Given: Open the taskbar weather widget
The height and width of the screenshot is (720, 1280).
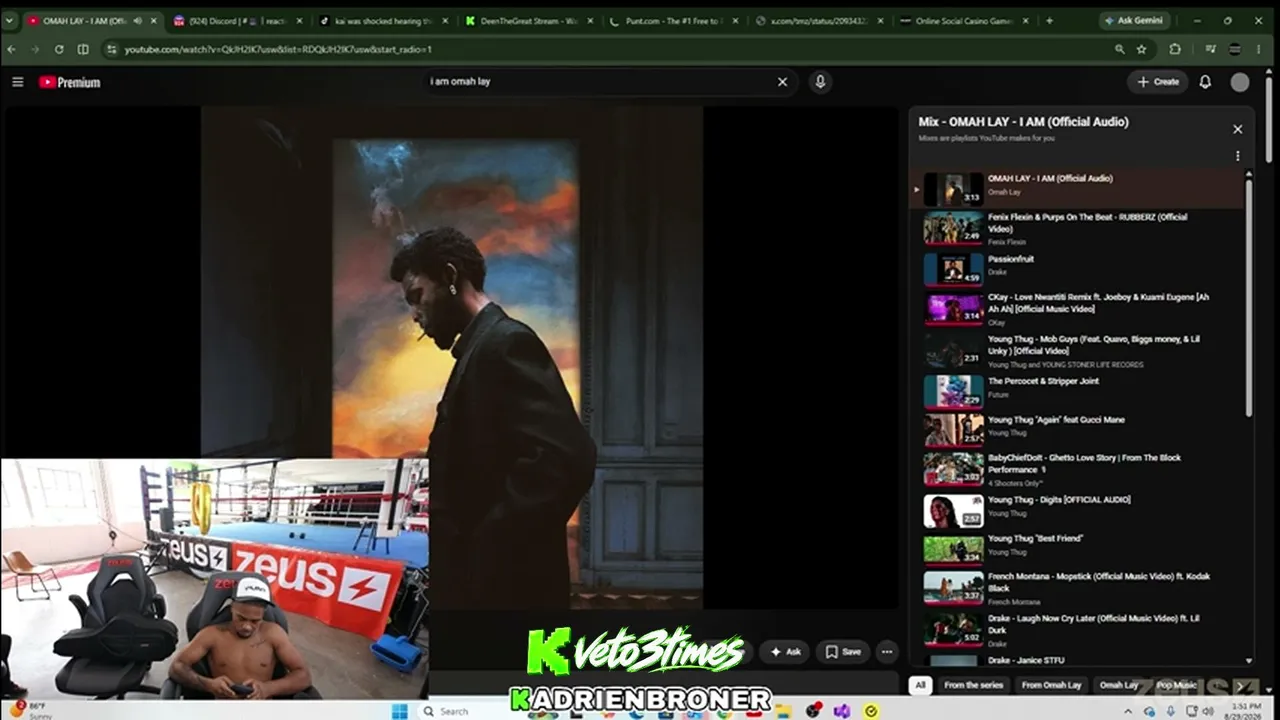Looking at the screenshot, I should pyautogui.click(x=32, y=711).
